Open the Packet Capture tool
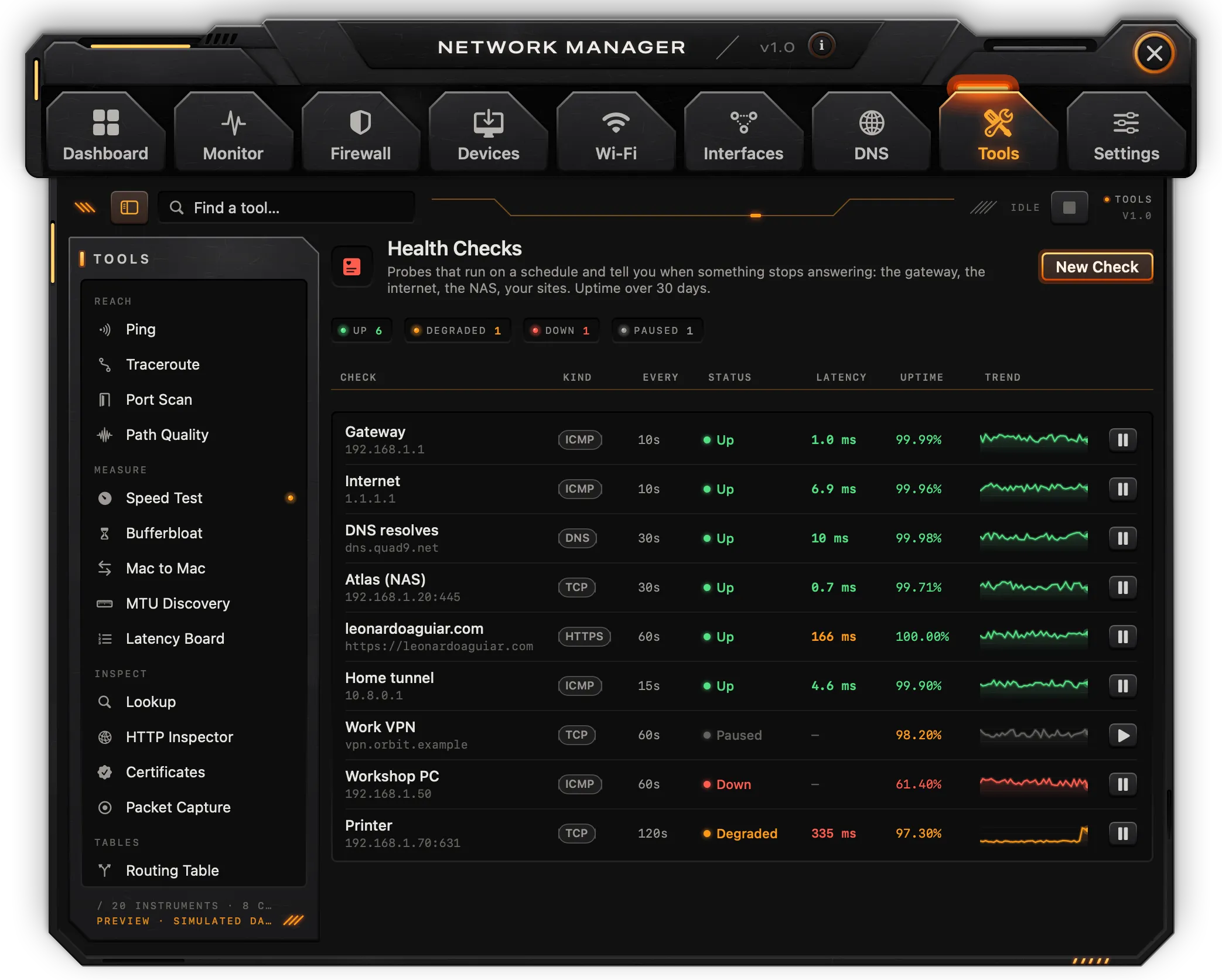The height and width of the screenshot is (980, 1222). 194,807
